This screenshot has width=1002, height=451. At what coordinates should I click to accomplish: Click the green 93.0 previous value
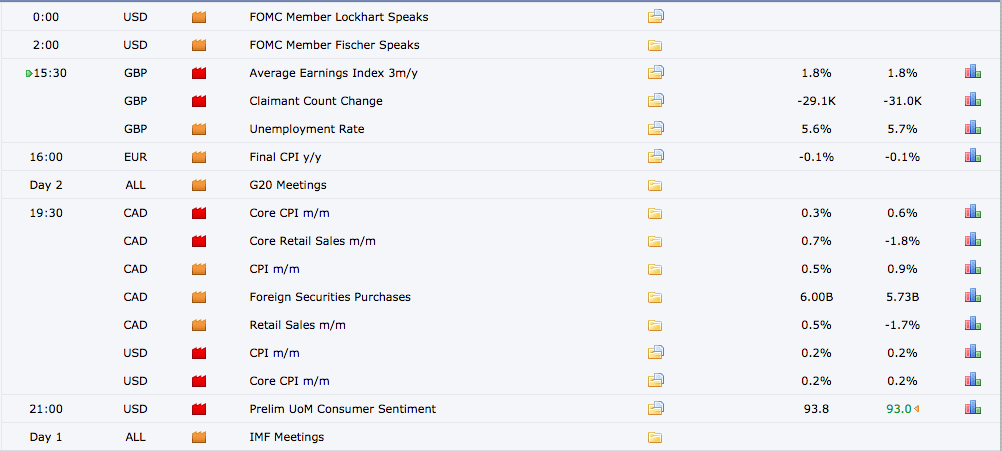coord(897,409)
